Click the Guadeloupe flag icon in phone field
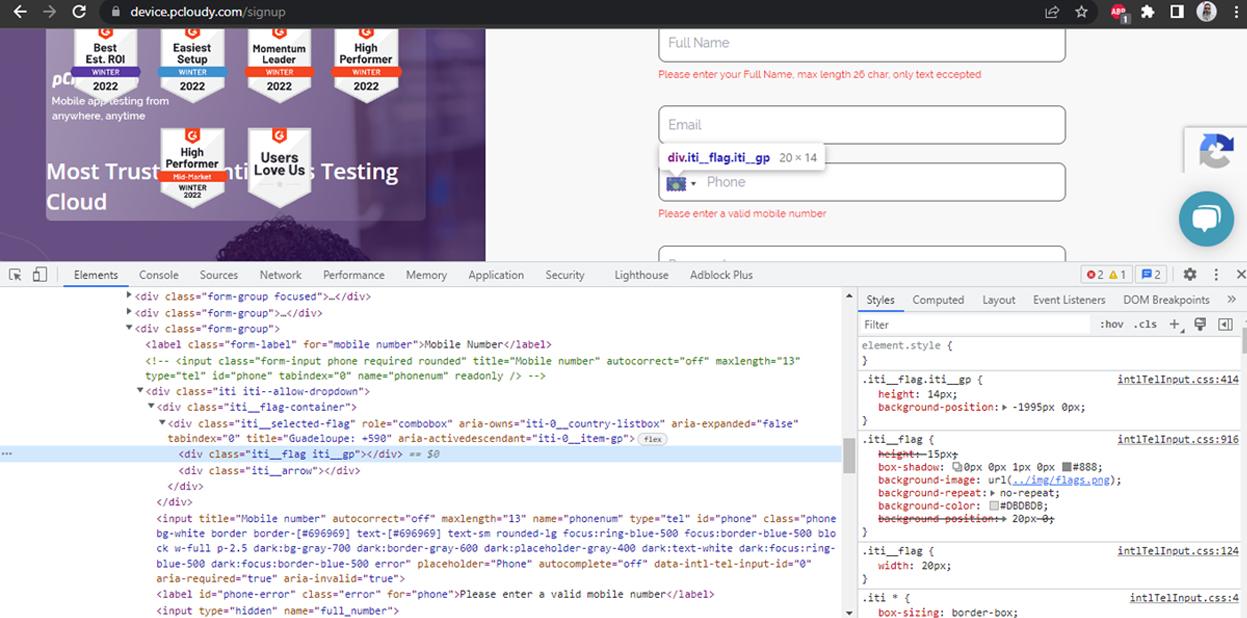Viewport: 1247px width, 618px height. (x=677, y=184)
